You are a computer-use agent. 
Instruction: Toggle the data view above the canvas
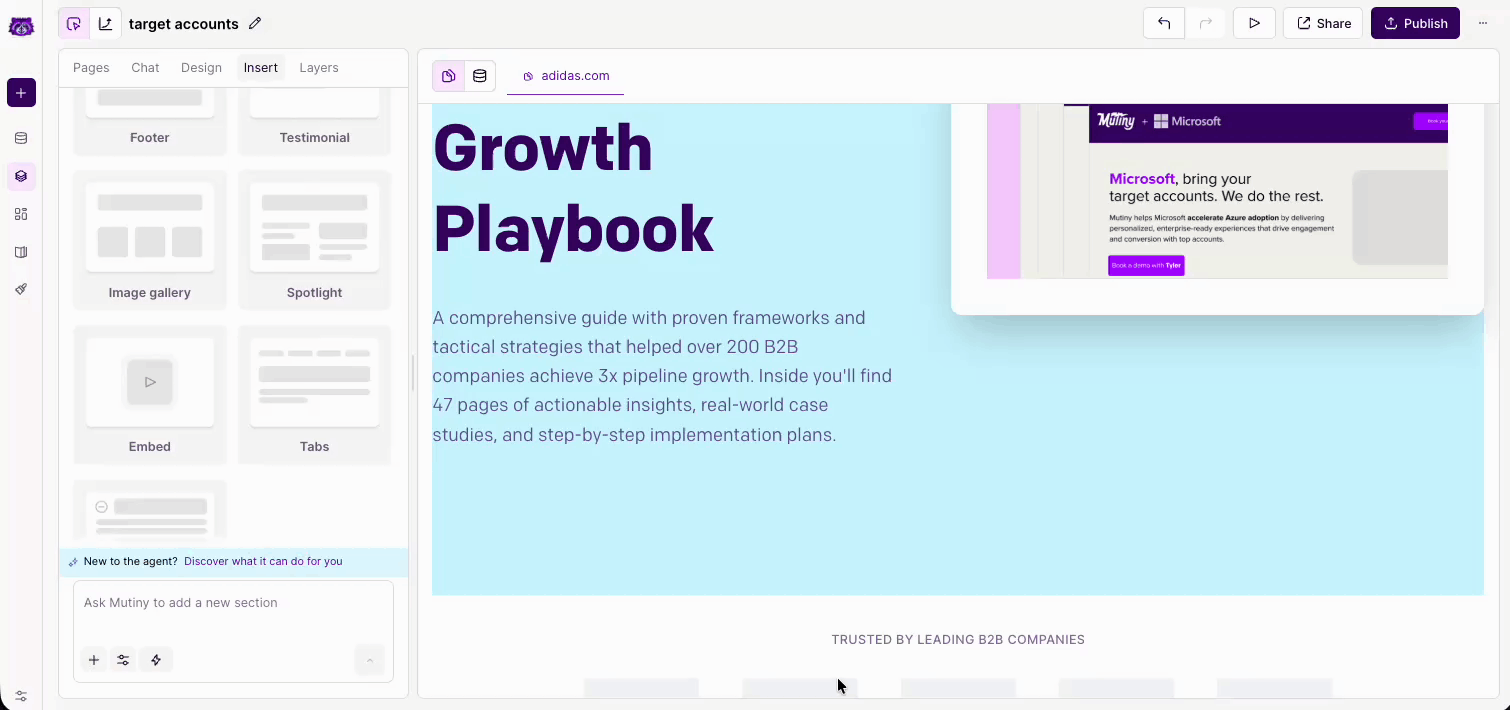pos(480,76)
